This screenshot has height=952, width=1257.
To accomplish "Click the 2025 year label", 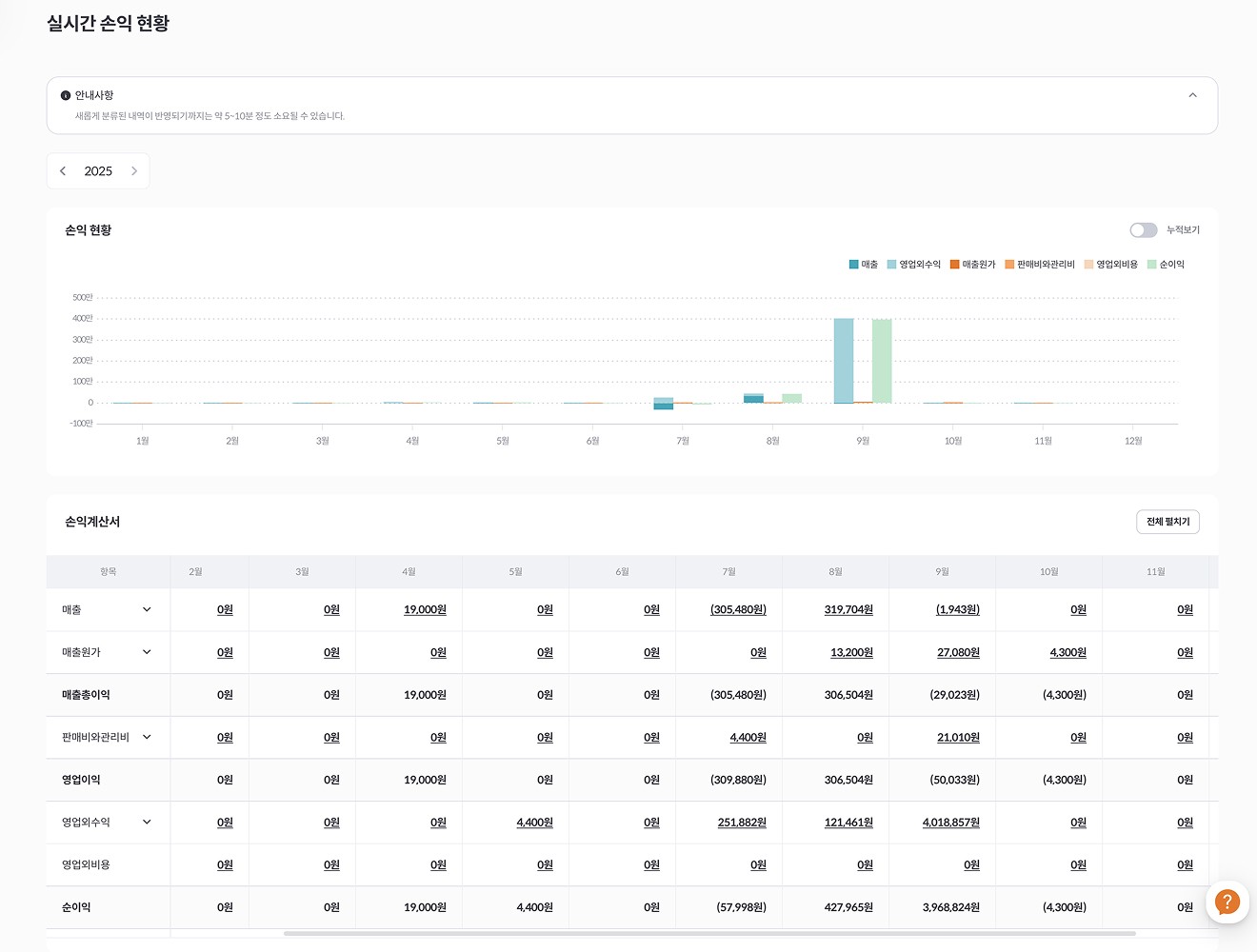I will click(98, 171).
